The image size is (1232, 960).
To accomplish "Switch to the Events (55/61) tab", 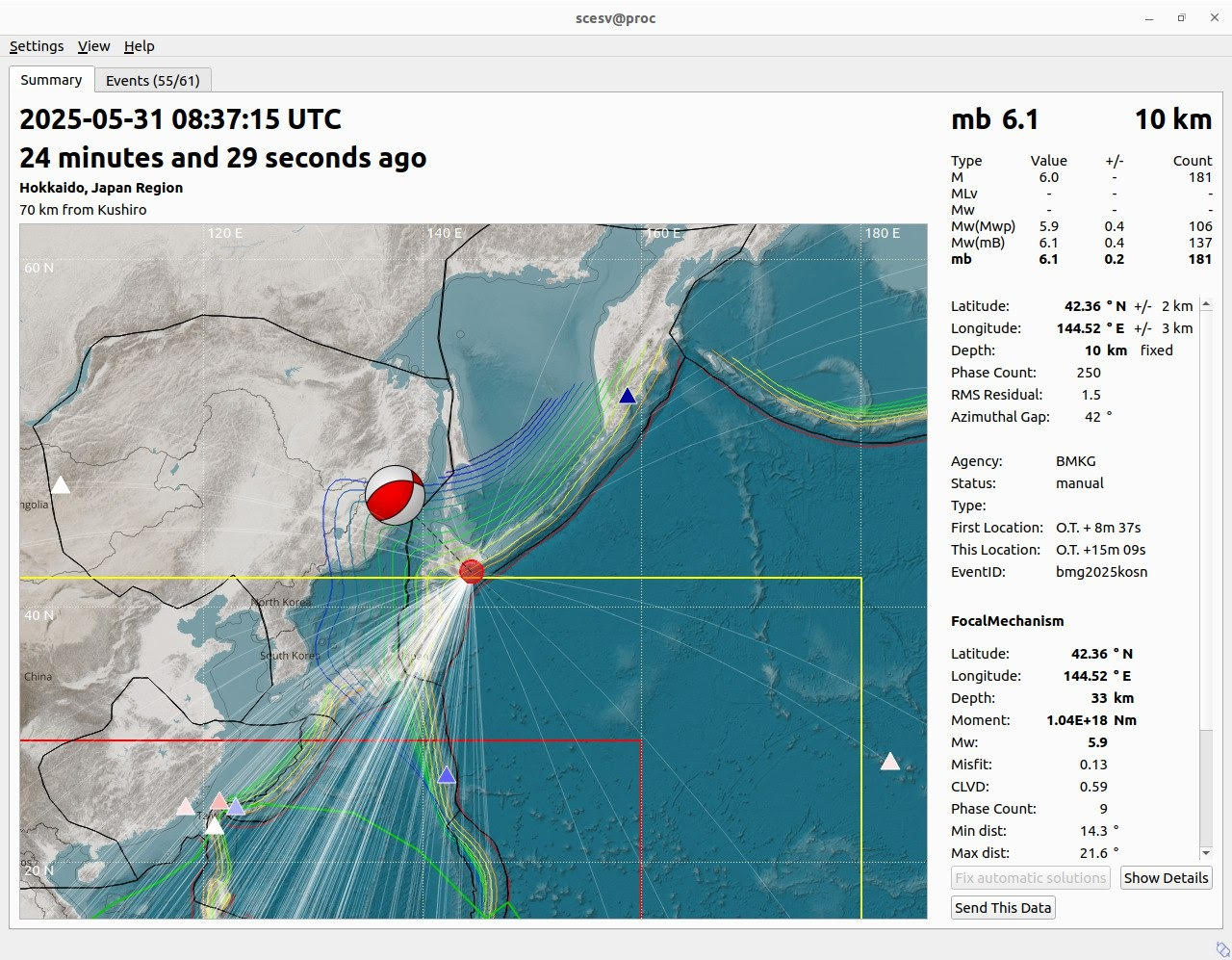I will pyautogui.click(x=153, y=81).
